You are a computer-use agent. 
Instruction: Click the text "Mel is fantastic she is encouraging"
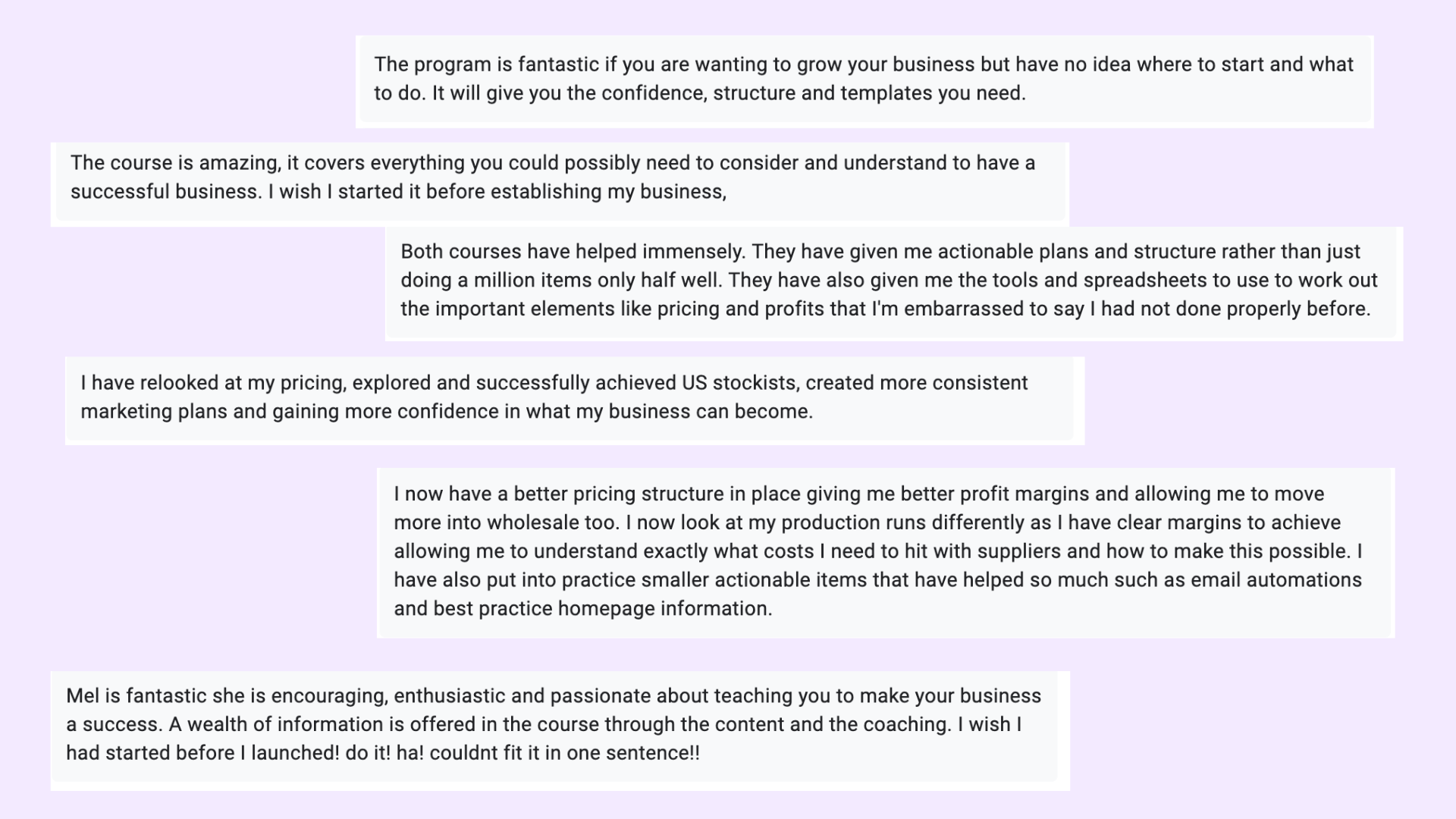227,696
